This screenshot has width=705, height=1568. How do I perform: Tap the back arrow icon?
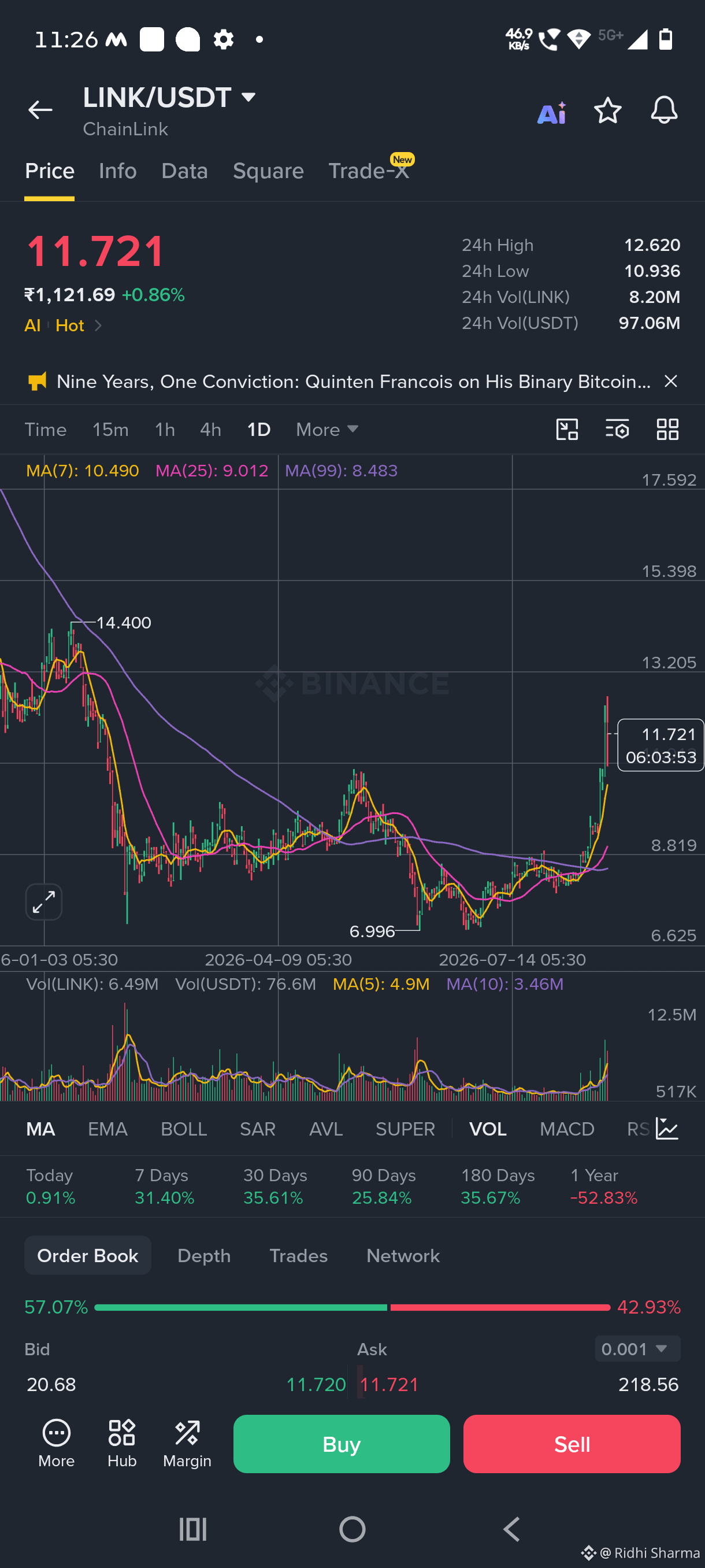40,110
